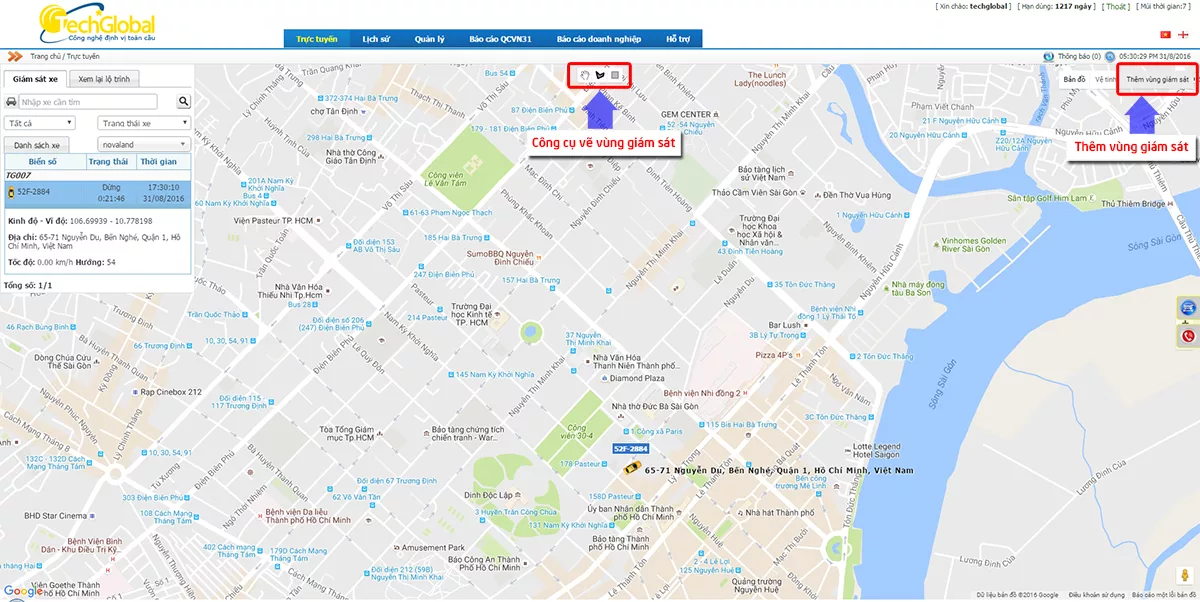1200x602 pixels.
Task: Click the Trang chủ breadcrumb link
Action: click(x=45, y=57)
